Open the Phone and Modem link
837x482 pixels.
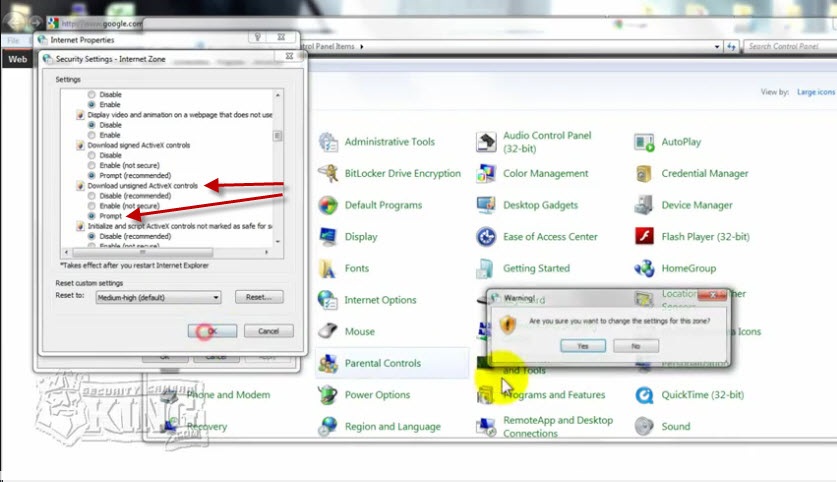(x=228, y=395)
